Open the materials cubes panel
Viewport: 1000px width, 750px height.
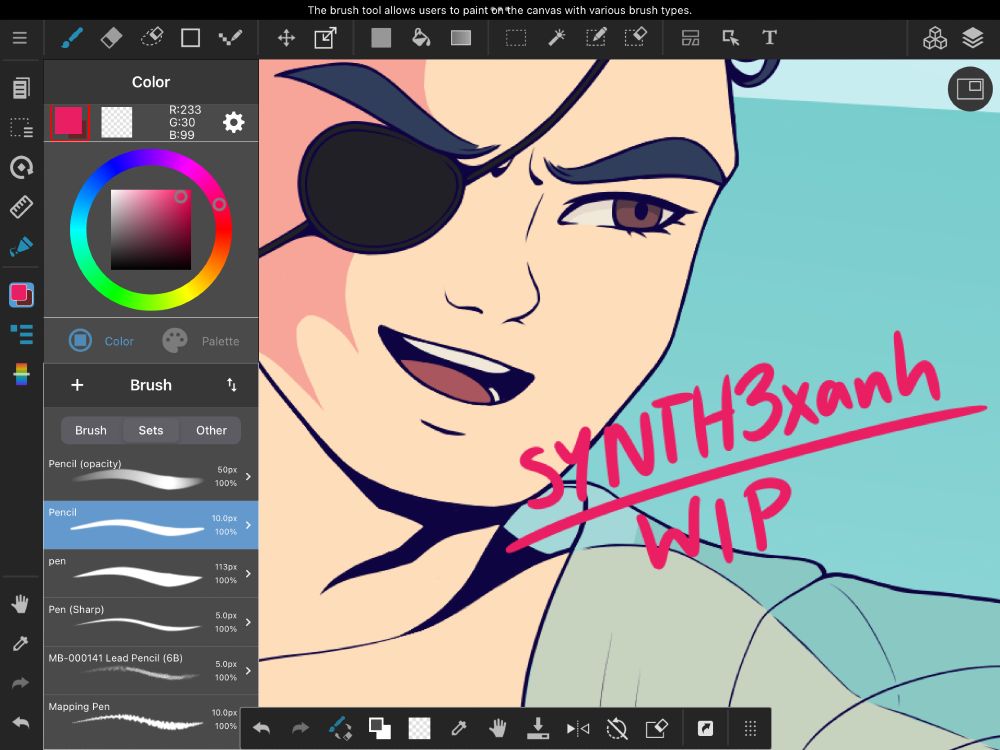pyautogui.click(x=934, y=38)
